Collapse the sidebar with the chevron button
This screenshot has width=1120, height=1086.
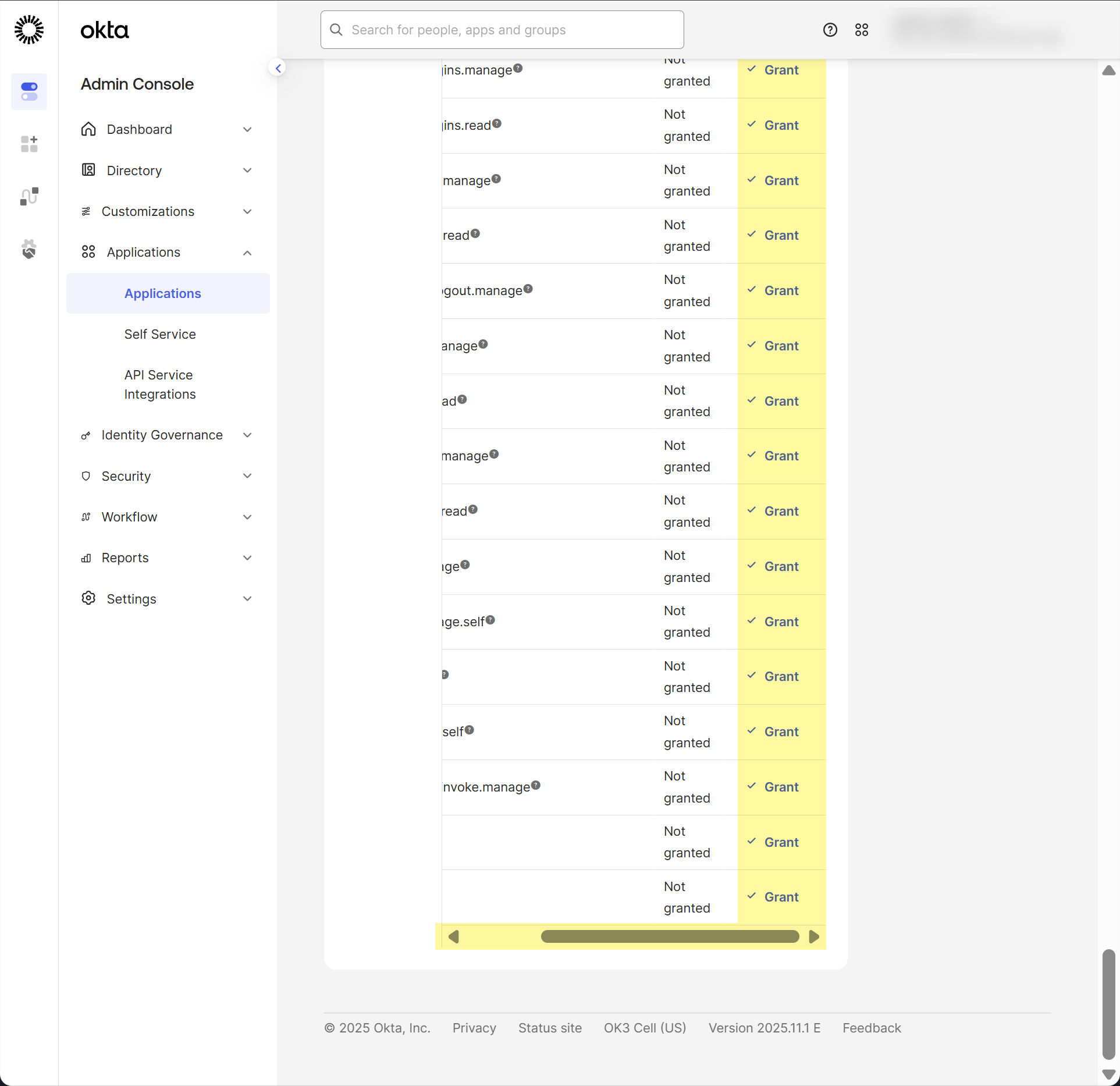278,68
